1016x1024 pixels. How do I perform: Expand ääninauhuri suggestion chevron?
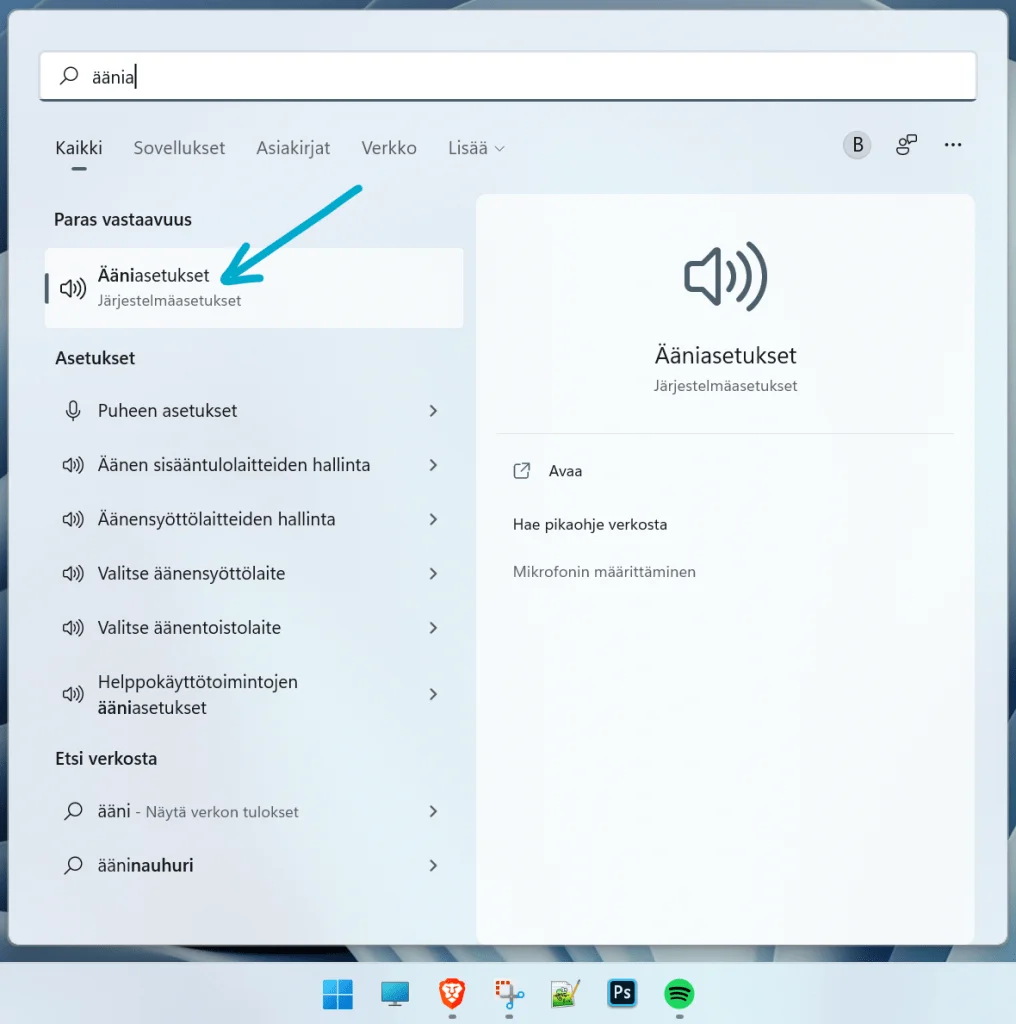433,865
